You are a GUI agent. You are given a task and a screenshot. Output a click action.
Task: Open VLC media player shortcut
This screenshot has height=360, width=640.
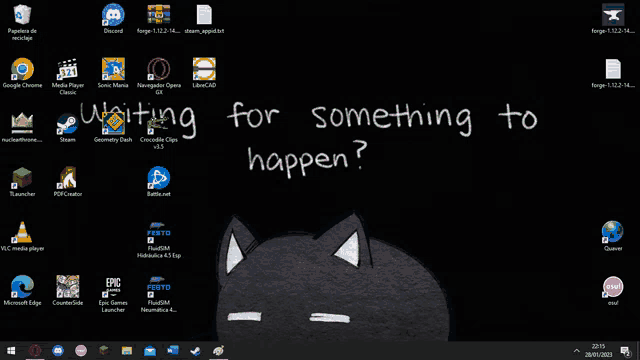[x=22, y=236]
